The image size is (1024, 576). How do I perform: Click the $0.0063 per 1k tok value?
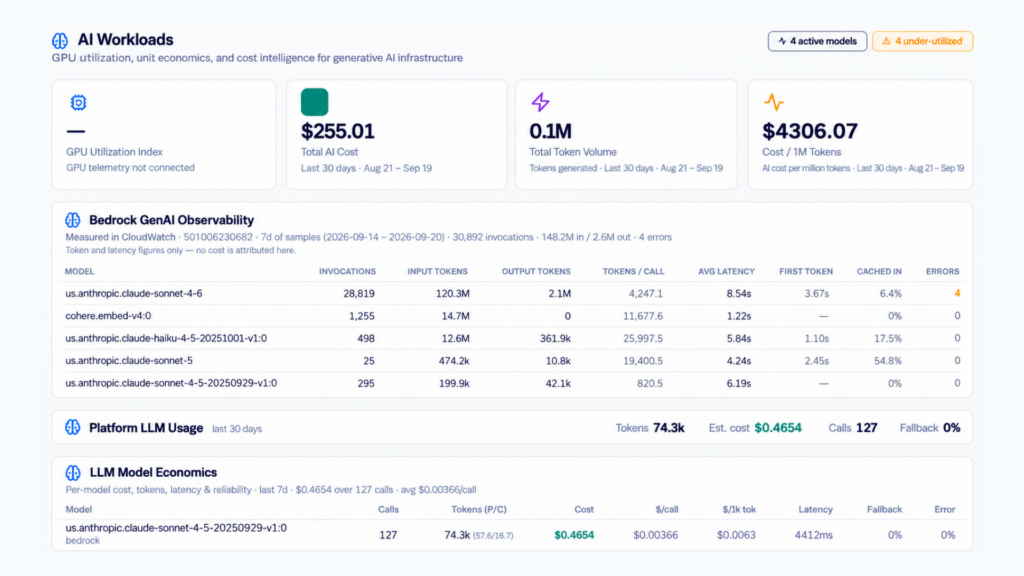[736, 535]
